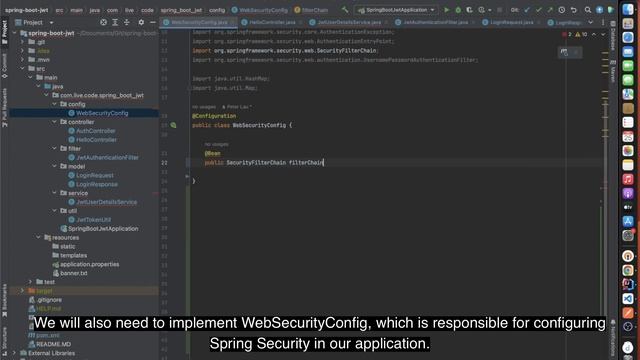The height and width of the screenshot is (360, 640).
Task: Open the SpringBootJwtApplication run configuration dropdown
Action: 396,10
